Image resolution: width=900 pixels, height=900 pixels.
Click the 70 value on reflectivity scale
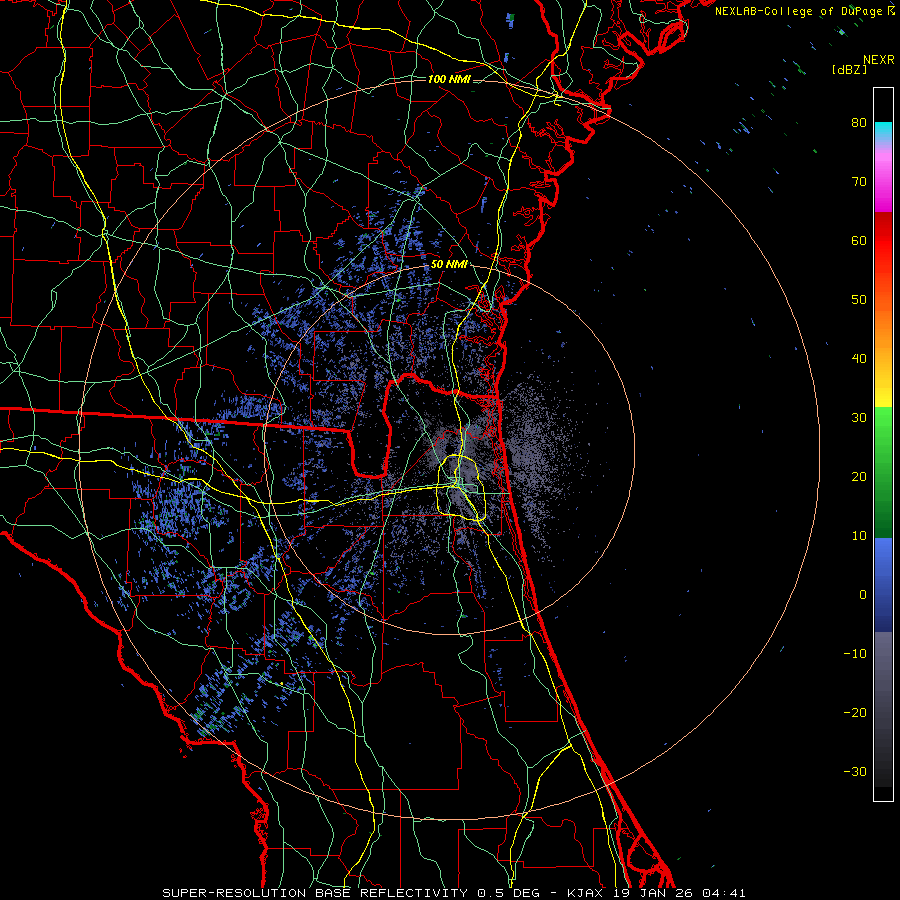pyautogui.click(x=859, y=181)
